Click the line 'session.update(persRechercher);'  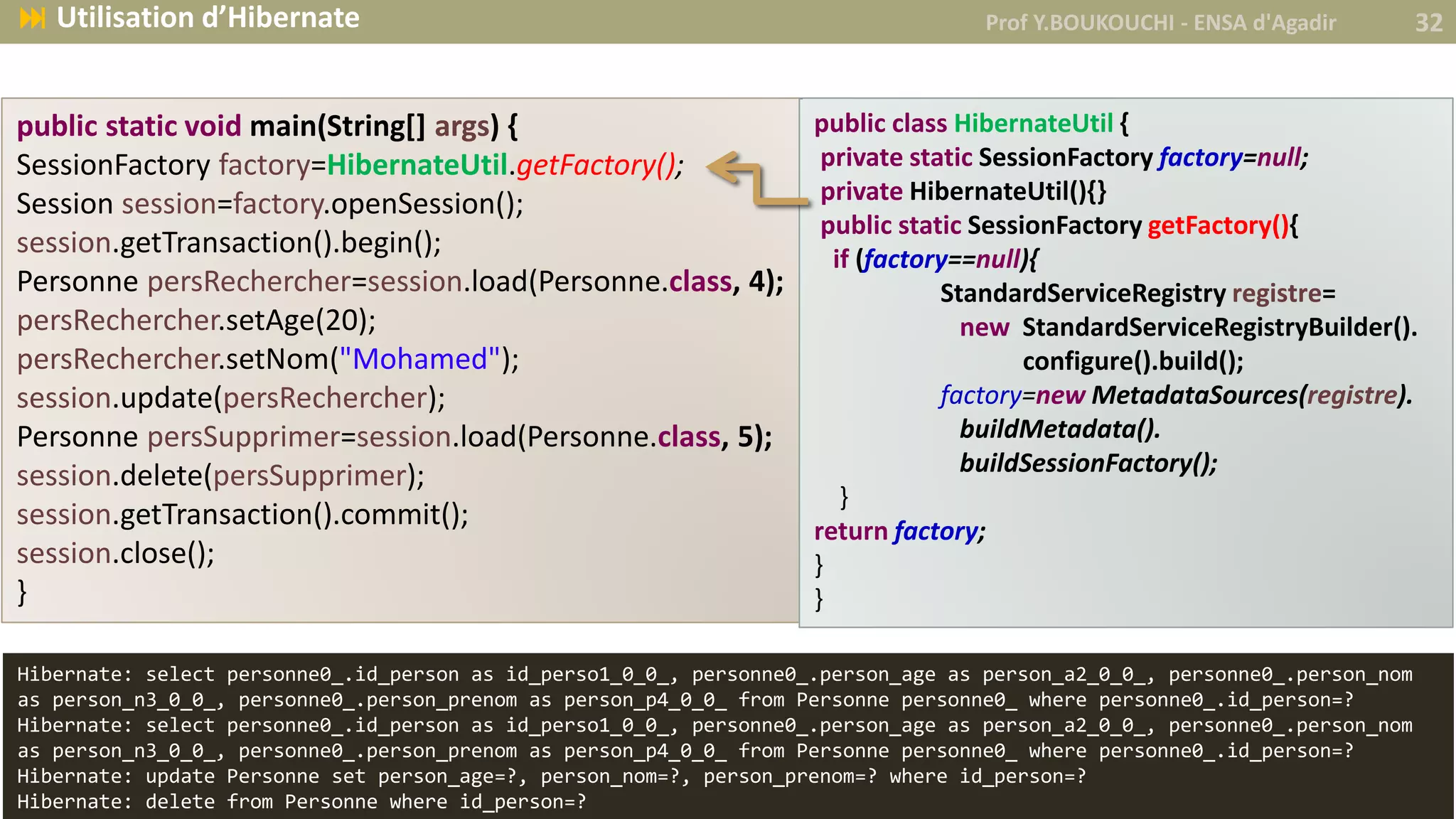pos(231,398)
